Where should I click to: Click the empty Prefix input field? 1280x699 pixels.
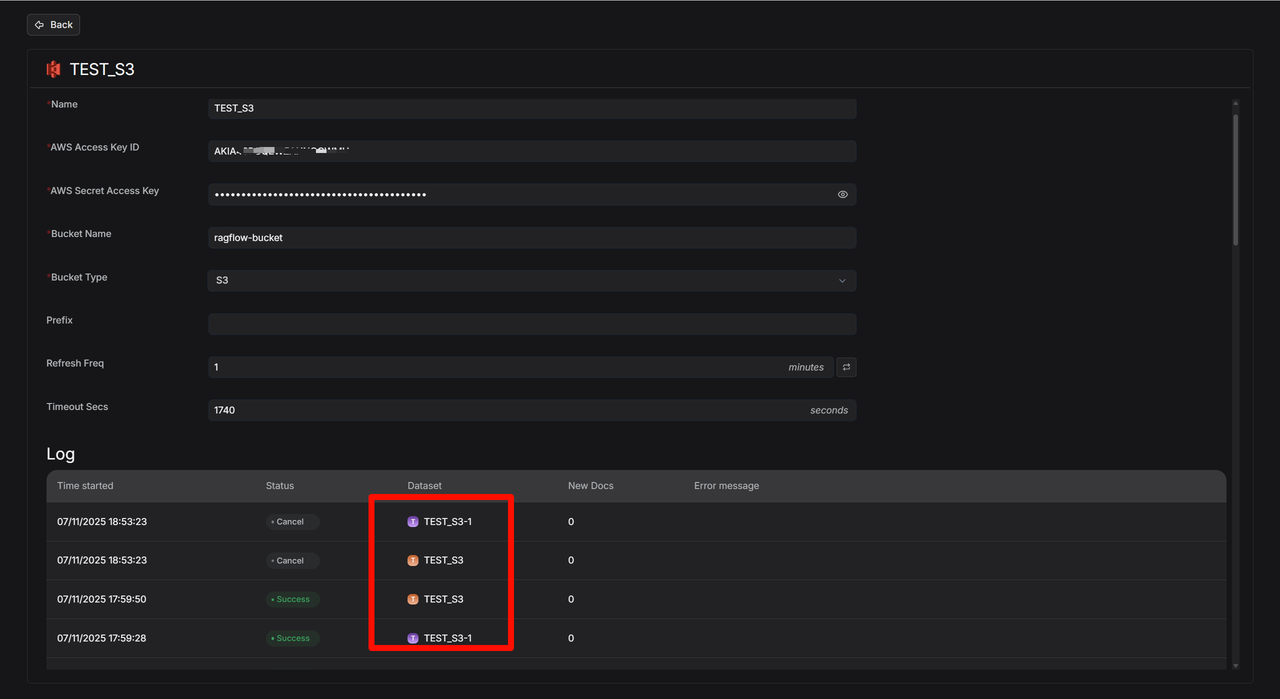coord(532,324)
